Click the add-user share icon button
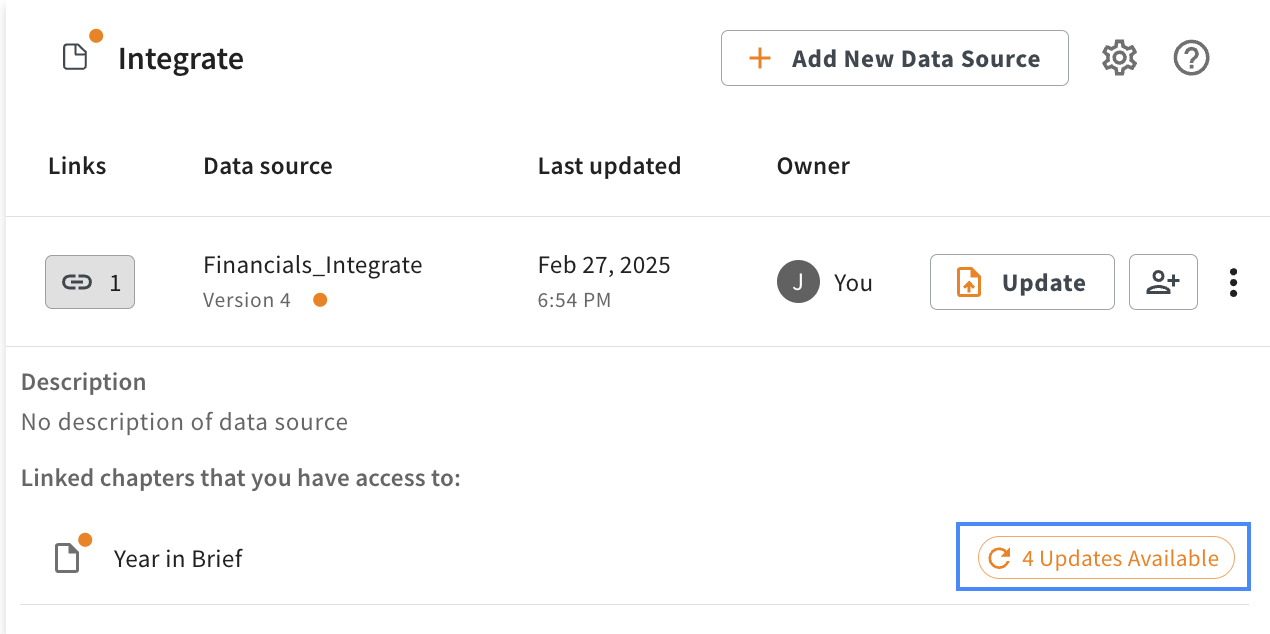This screenshot has height=634, width=1270. tap(1163, 282)
